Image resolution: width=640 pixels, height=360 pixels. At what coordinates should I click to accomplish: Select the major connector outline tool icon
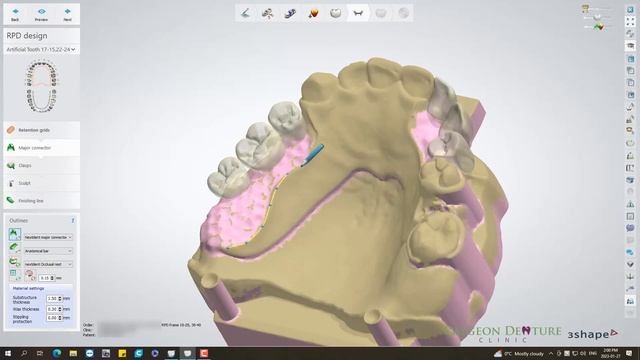coord(14,234)
